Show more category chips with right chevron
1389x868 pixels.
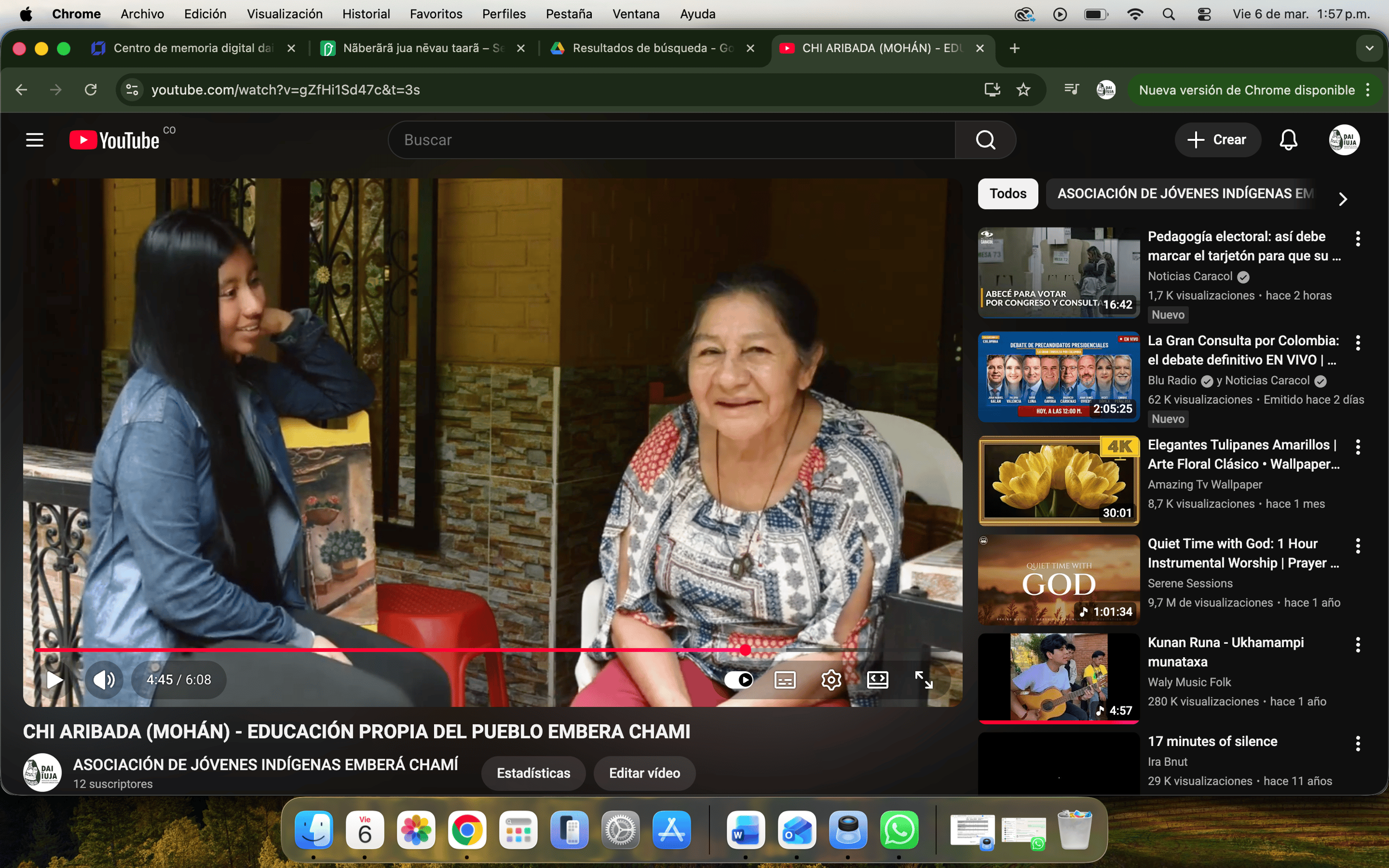[x=1342, y=198]
